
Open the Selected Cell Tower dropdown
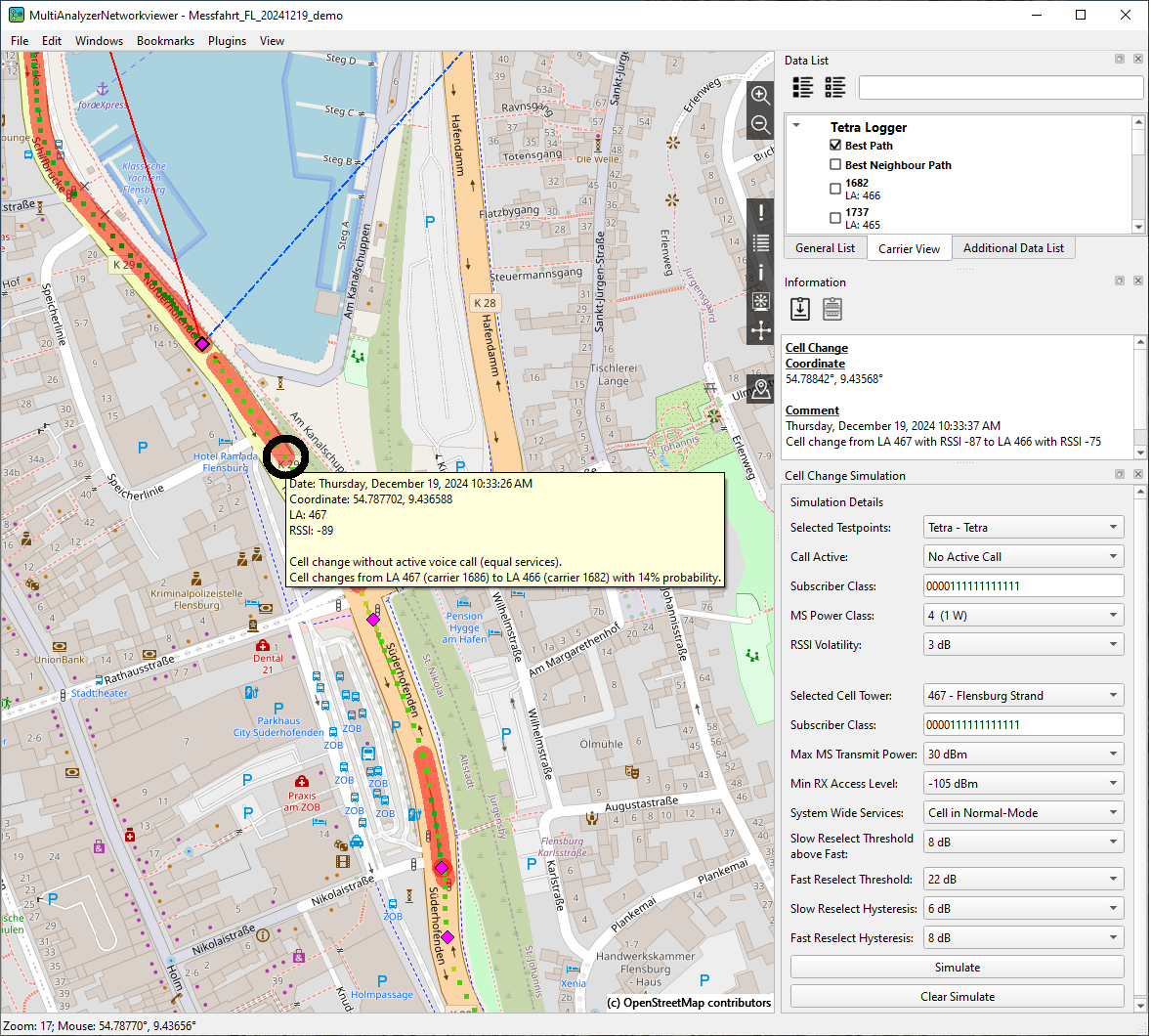tap(1023, 696)
